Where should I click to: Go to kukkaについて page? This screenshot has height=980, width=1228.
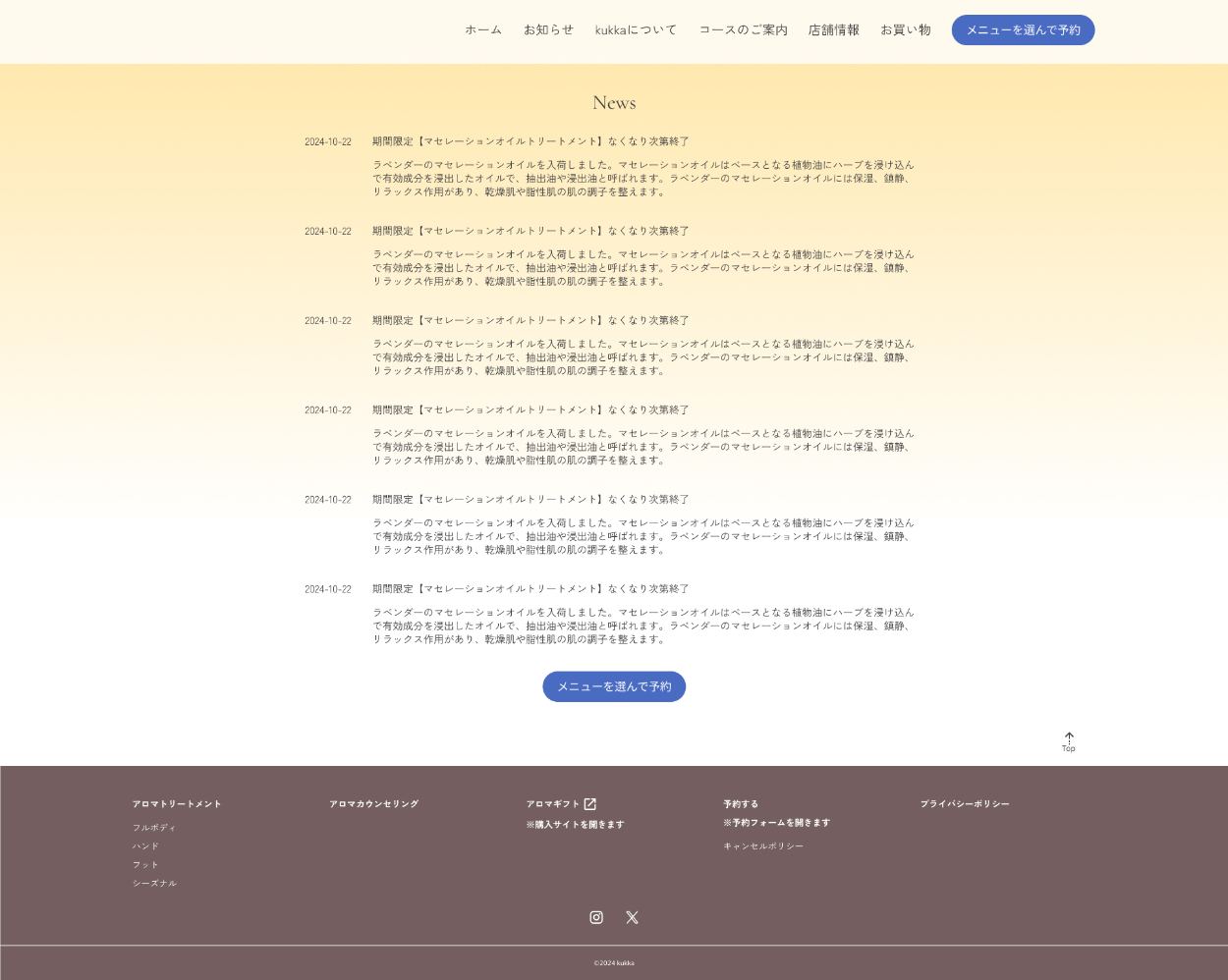tap(636, 30)
